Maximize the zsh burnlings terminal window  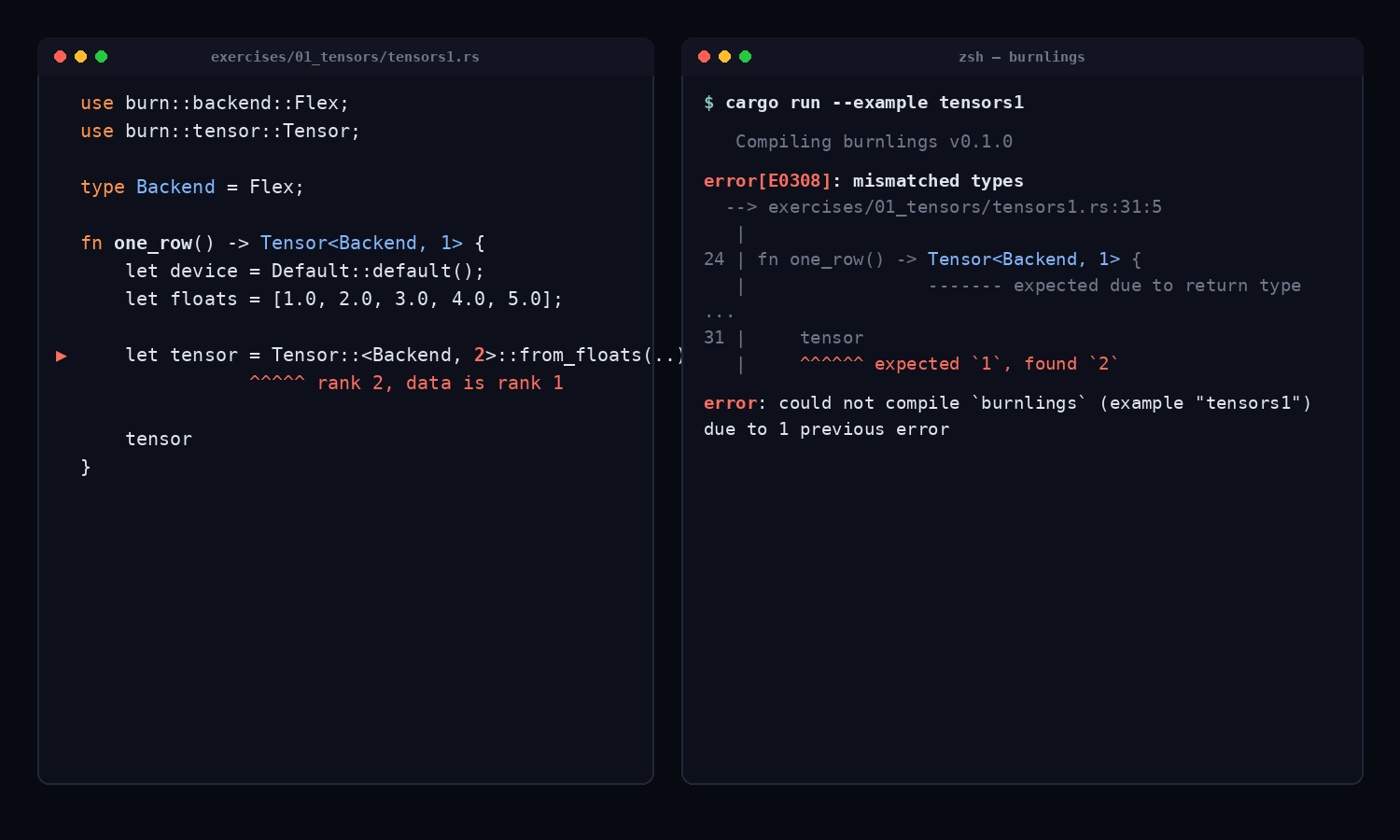pyautogui.click(x=745, y=57)
